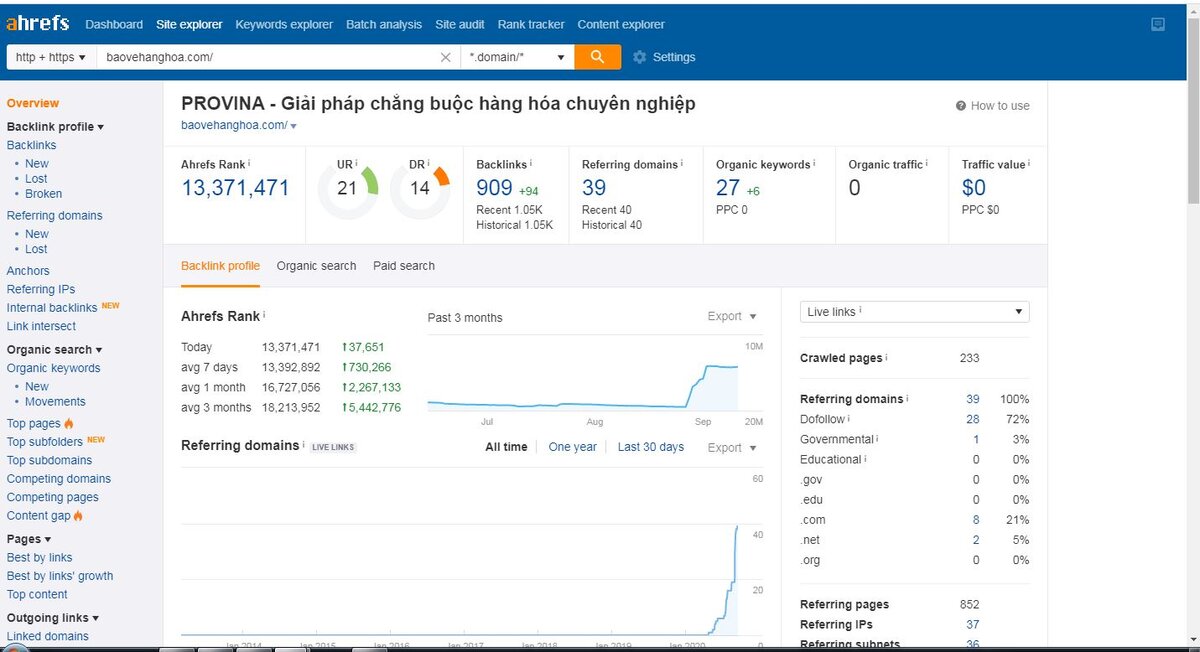Open Linked domains in the sidebar
Image resolution: width=1200 pixels, height=652 pixels.
[48, 636]
